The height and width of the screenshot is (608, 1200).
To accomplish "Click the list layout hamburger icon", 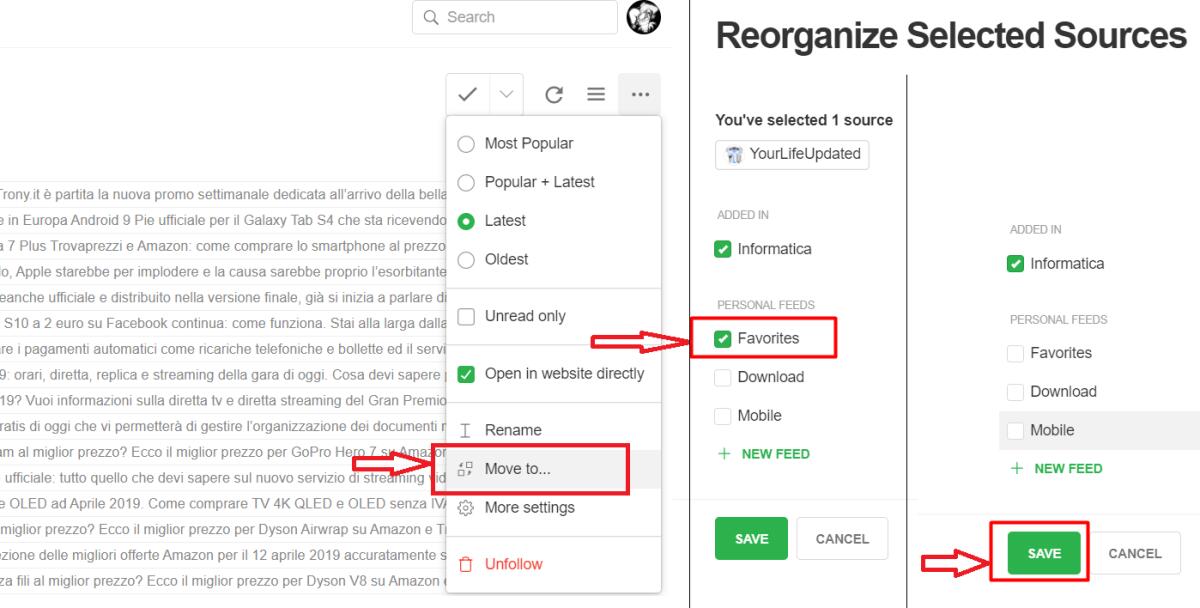I will [596, 93].
